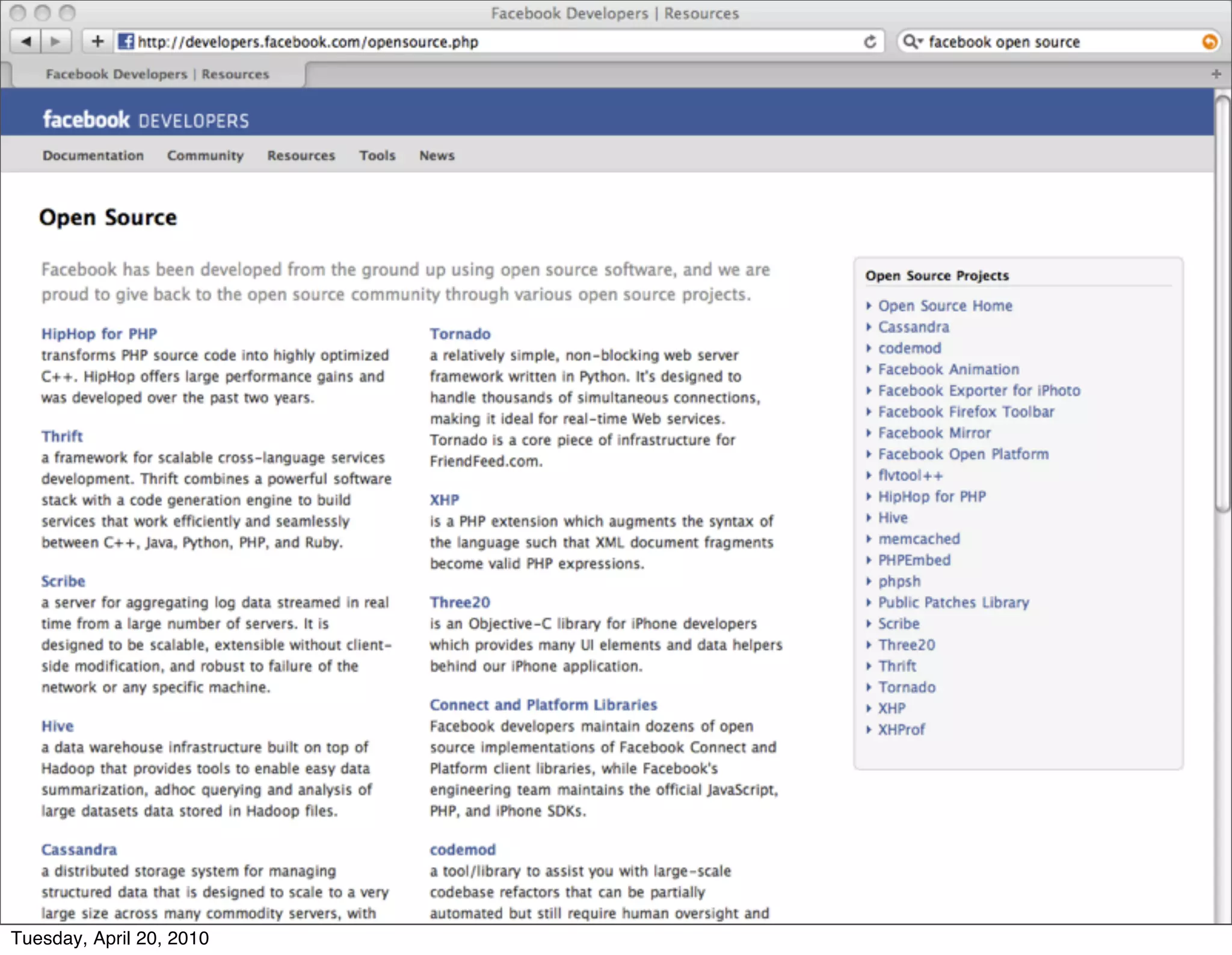The width and height of the screenshot is (1232, 955).
Task: Click the orange snapback icon in the search field
Action: (x=1209, y=42)
